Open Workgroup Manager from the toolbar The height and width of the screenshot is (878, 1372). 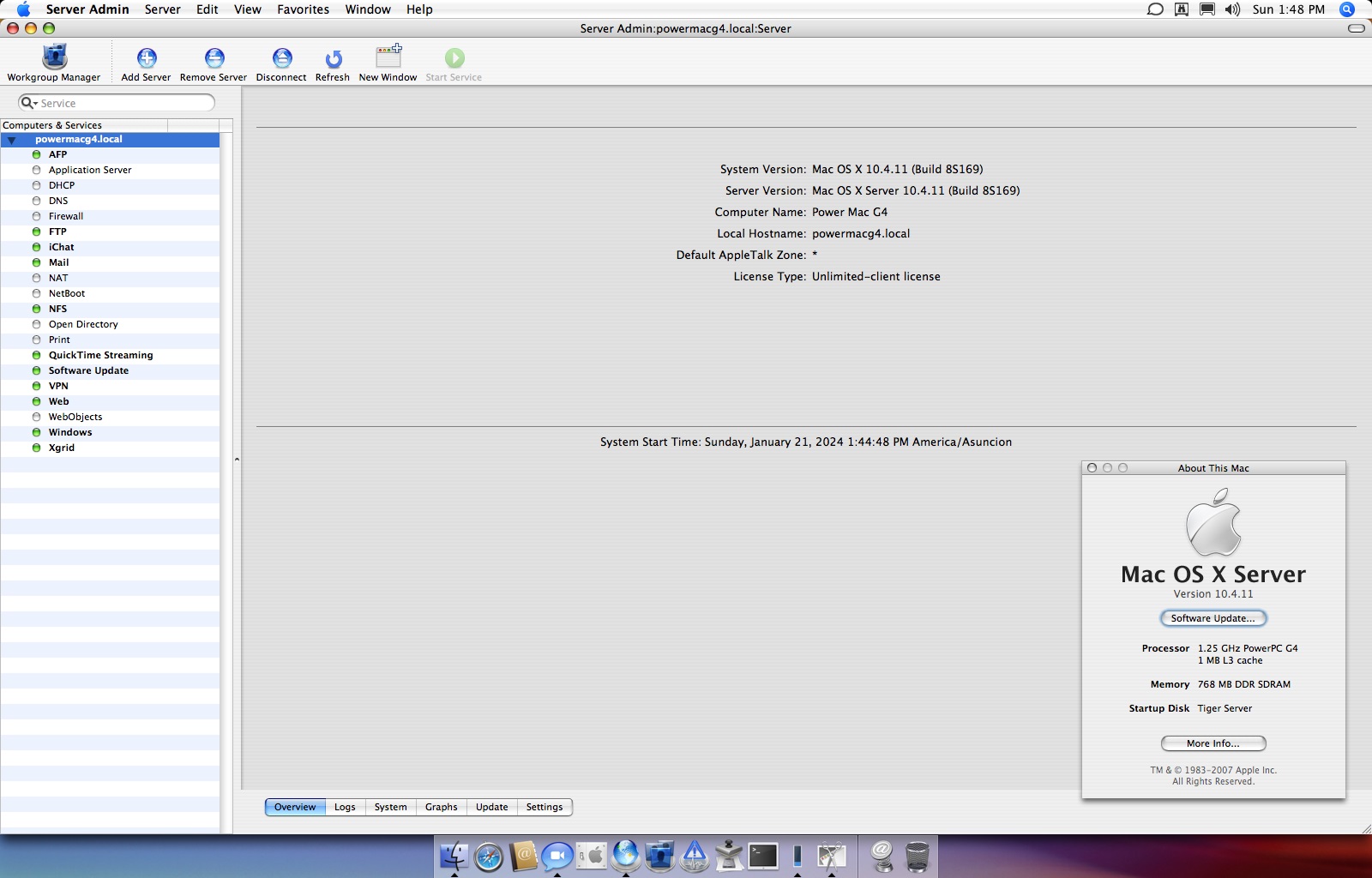(54, 63)
